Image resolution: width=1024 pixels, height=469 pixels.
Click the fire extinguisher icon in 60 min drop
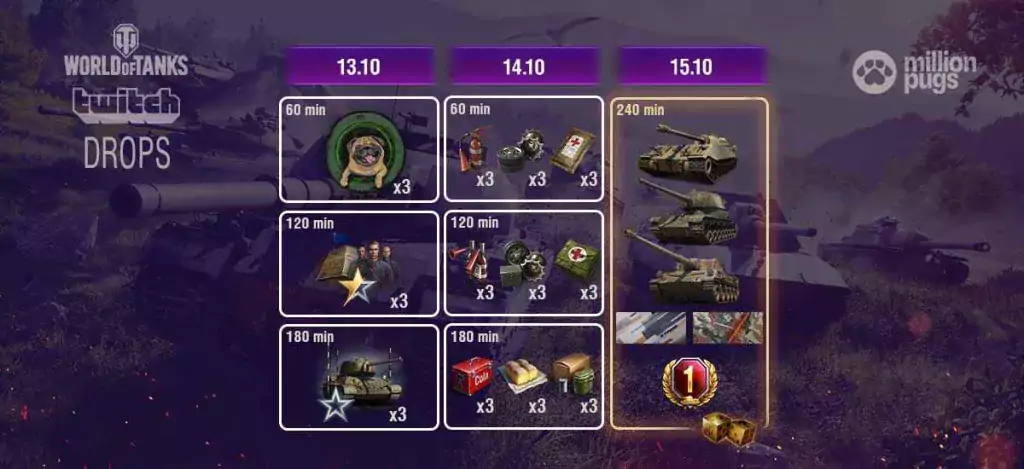(x=472, y=149)
